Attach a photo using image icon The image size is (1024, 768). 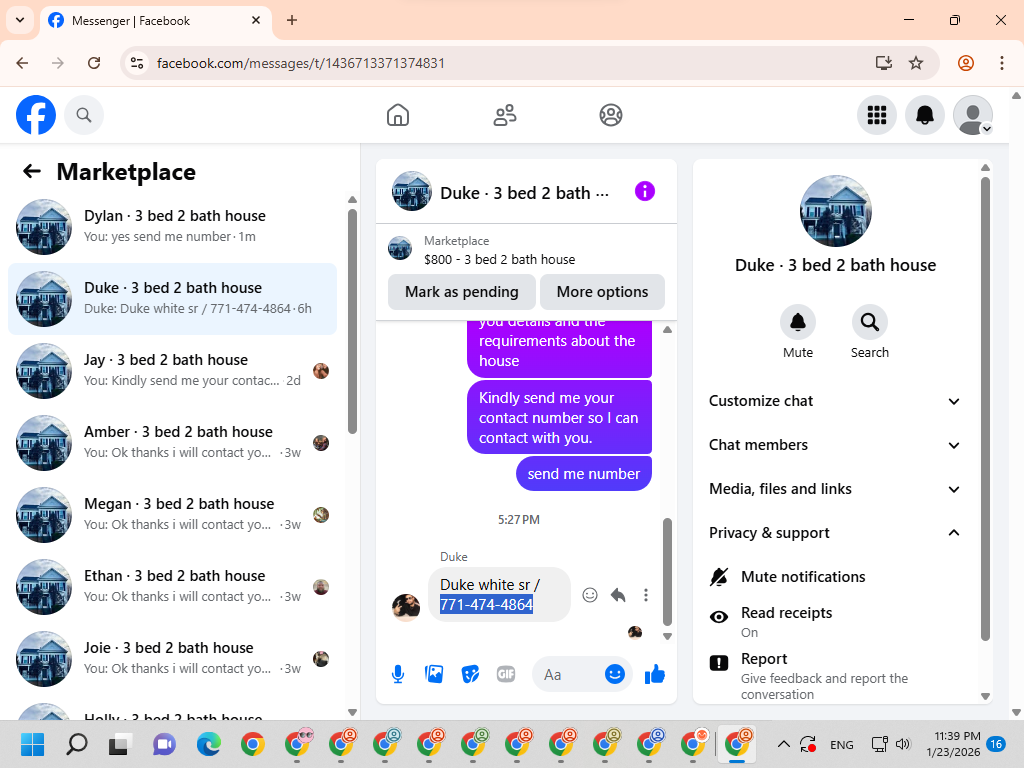click(434, 674)
